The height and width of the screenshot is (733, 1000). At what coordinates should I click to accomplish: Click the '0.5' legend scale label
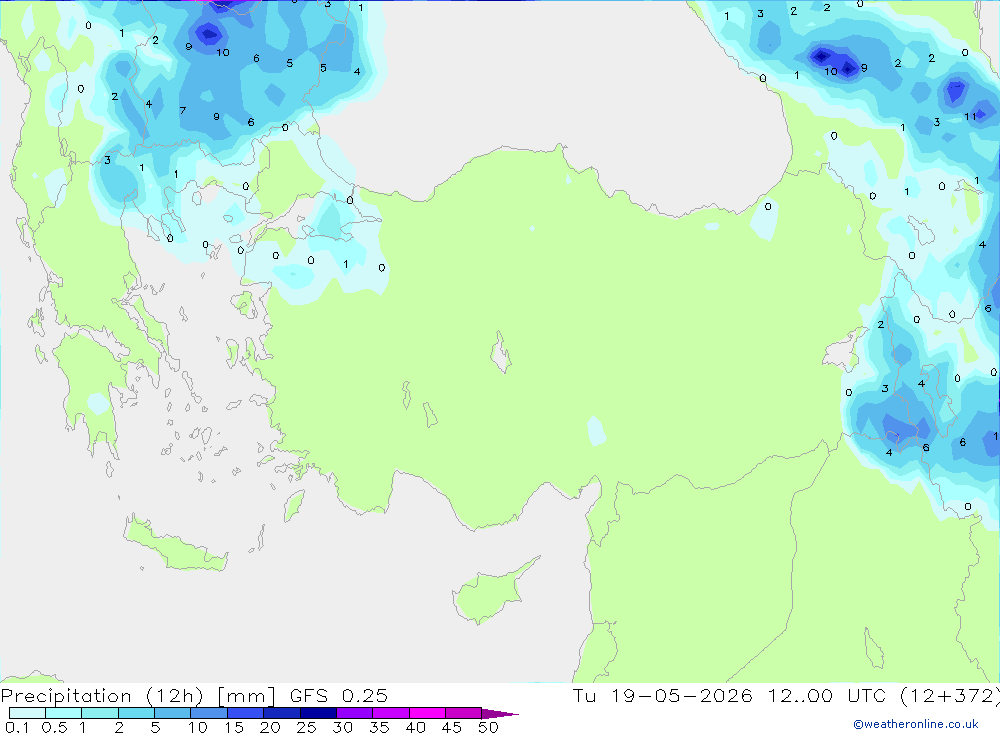[54, 727]
